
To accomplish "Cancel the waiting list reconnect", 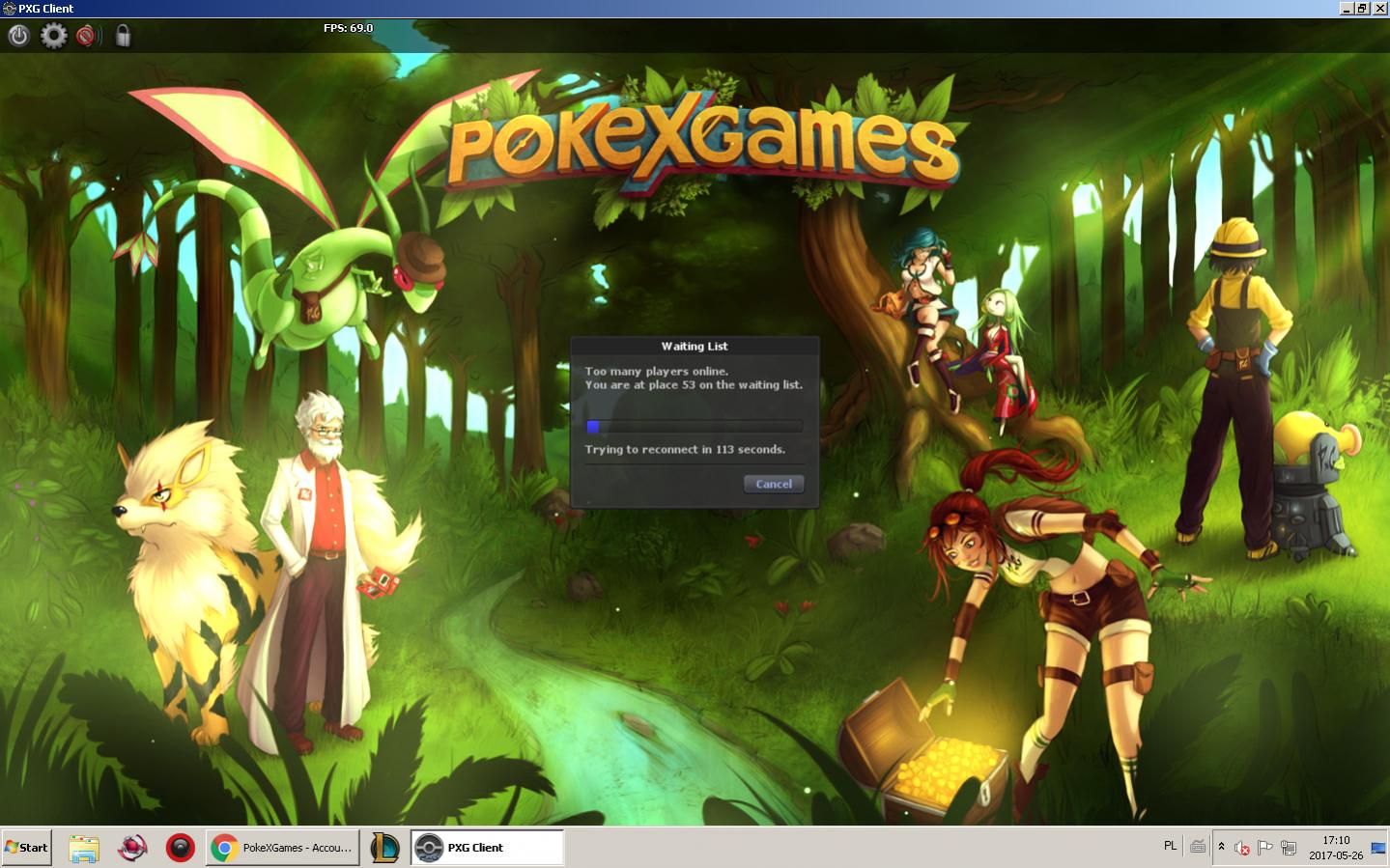I will coord(773,484).
